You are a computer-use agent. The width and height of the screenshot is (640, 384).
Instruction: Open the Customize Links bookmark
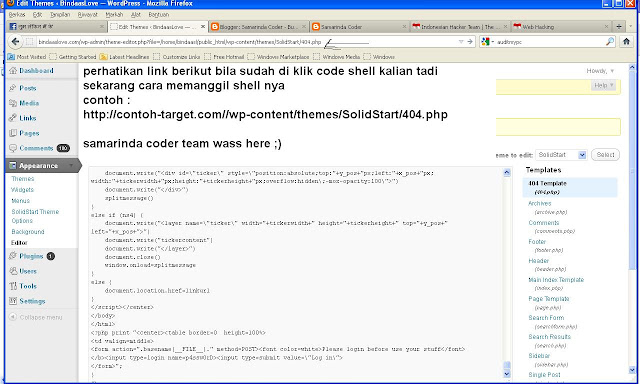177,57
